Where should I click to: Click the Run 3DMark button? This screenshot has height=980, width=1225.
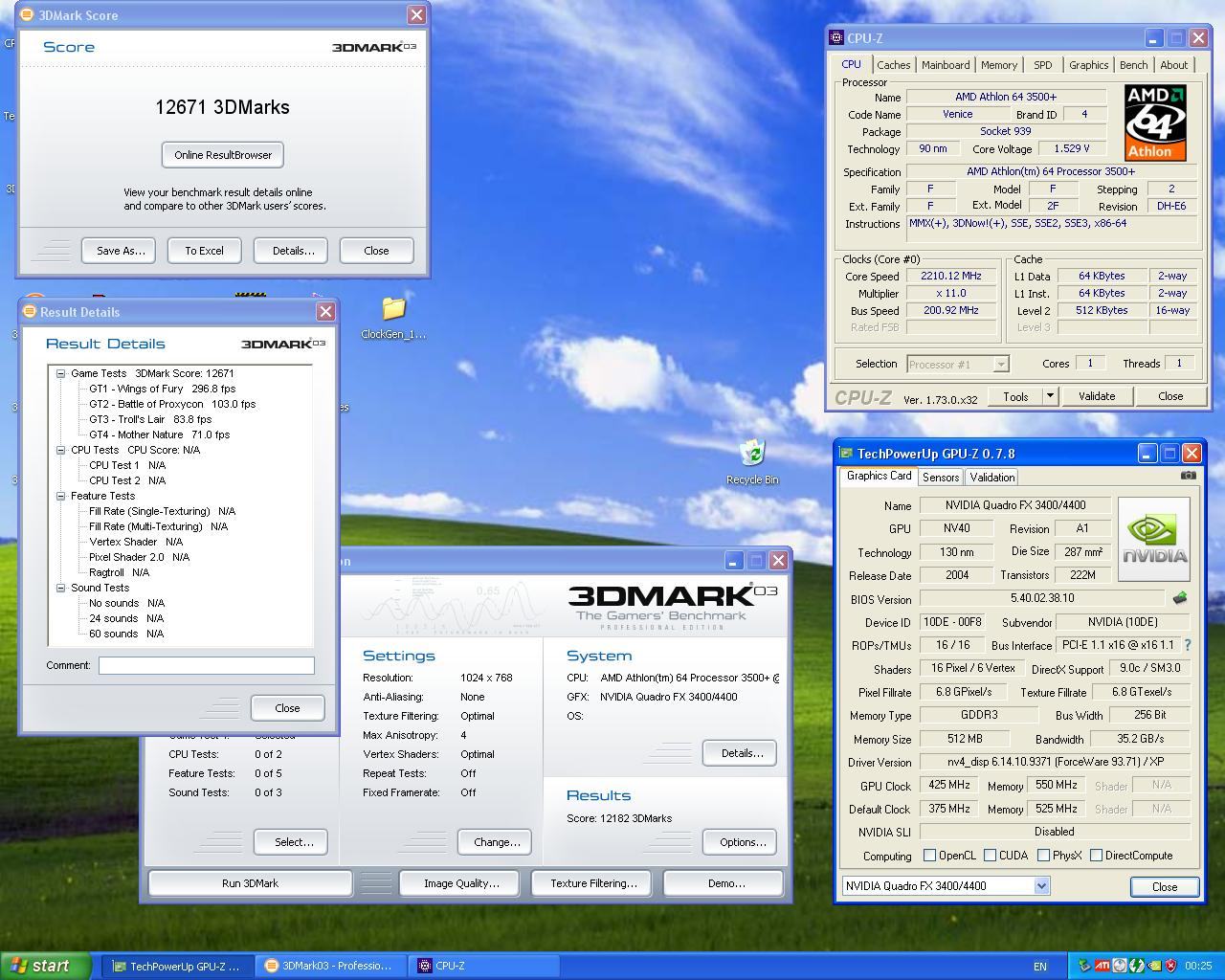250,883
